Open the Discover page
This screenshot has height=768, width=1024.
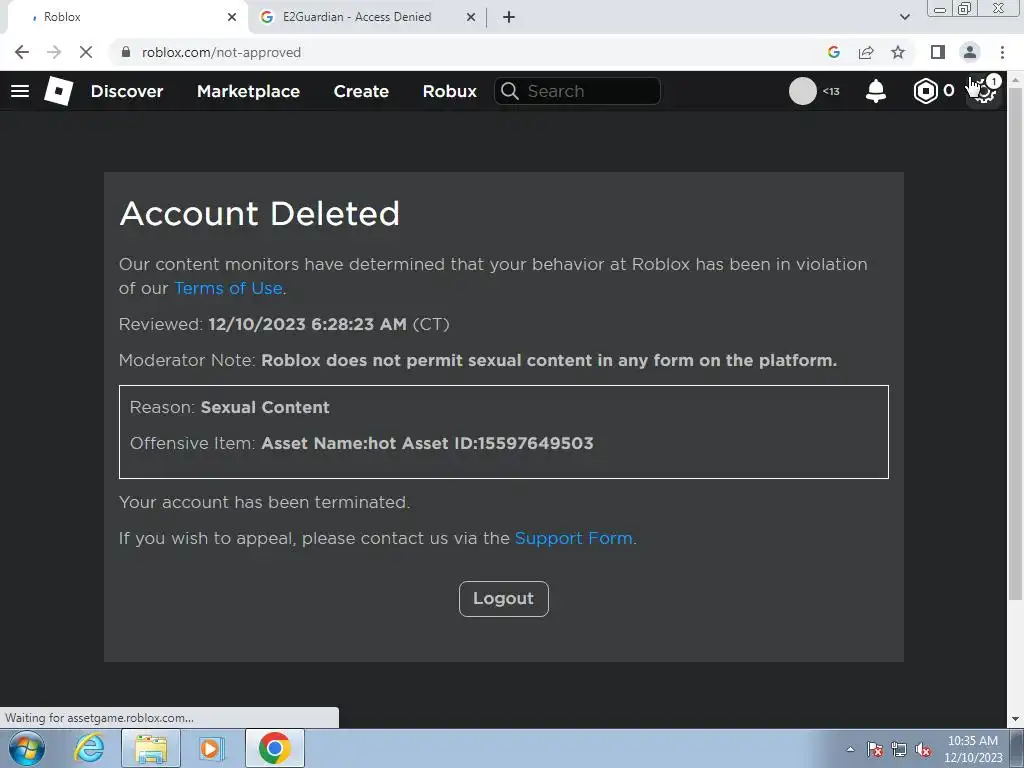(127, 91)
